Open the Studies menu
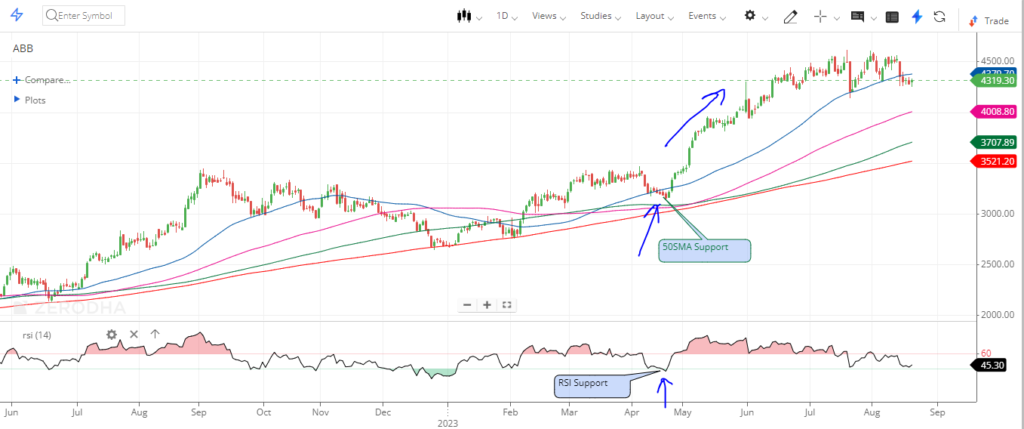Viewport: 1024px width, 429px height. point(600,16)
